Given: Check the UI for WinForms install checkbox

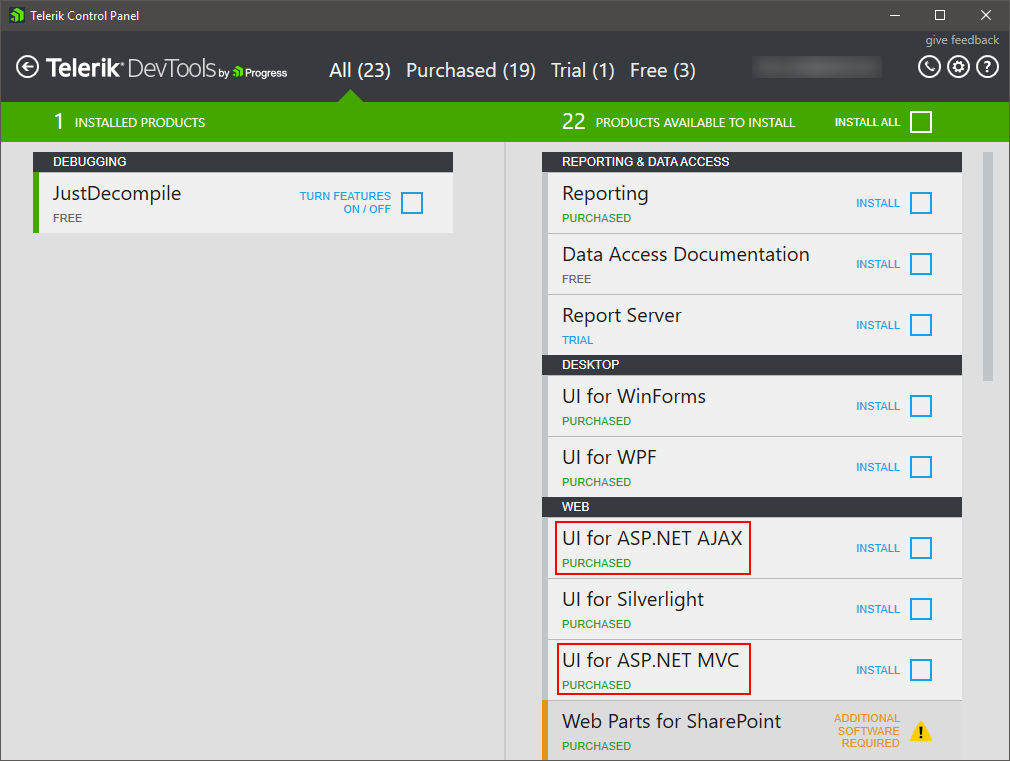Looking at the screenshot, I should point(921,406).
